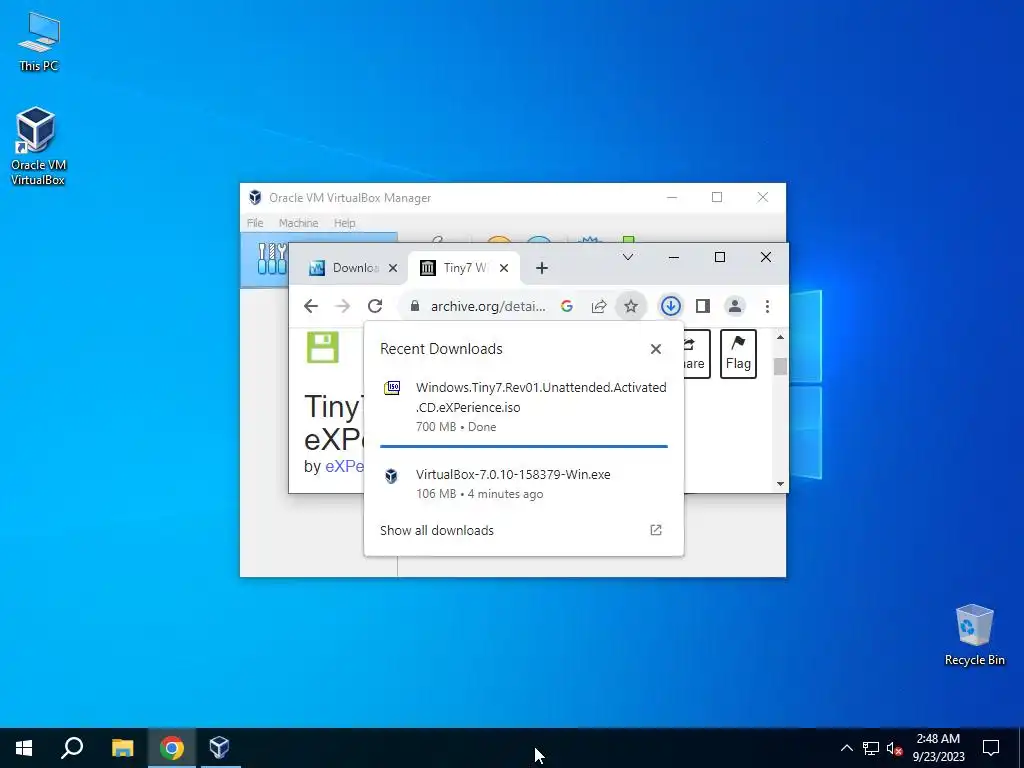Toggle the Chrome downloads button
Screen dimensions: 1024x768
671,306
